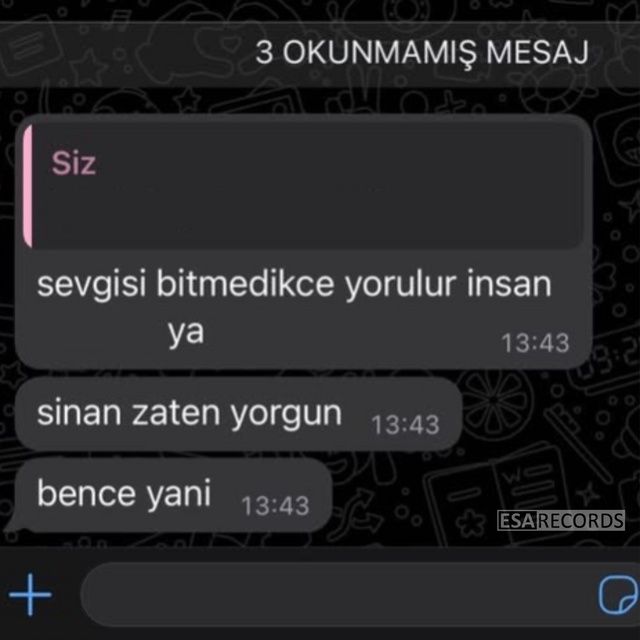Click the ESA RECORDS watermark logo
Image resolution: width=640 pixels, height=640 pixels.
[561, 520]
